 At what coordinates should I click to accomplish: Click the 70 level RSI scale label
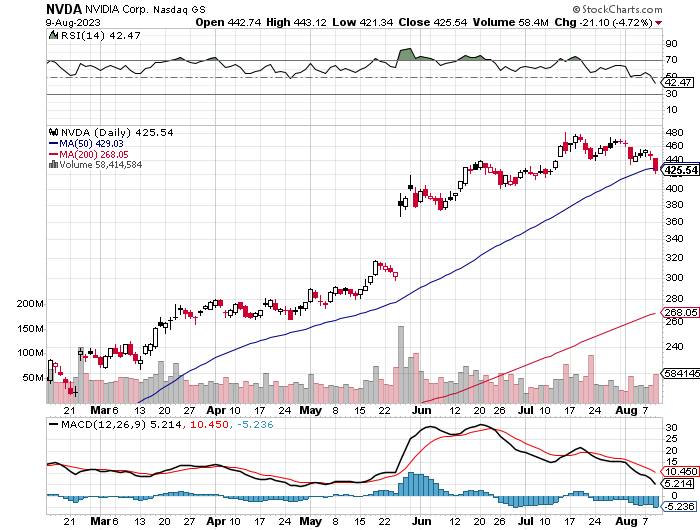671,59
